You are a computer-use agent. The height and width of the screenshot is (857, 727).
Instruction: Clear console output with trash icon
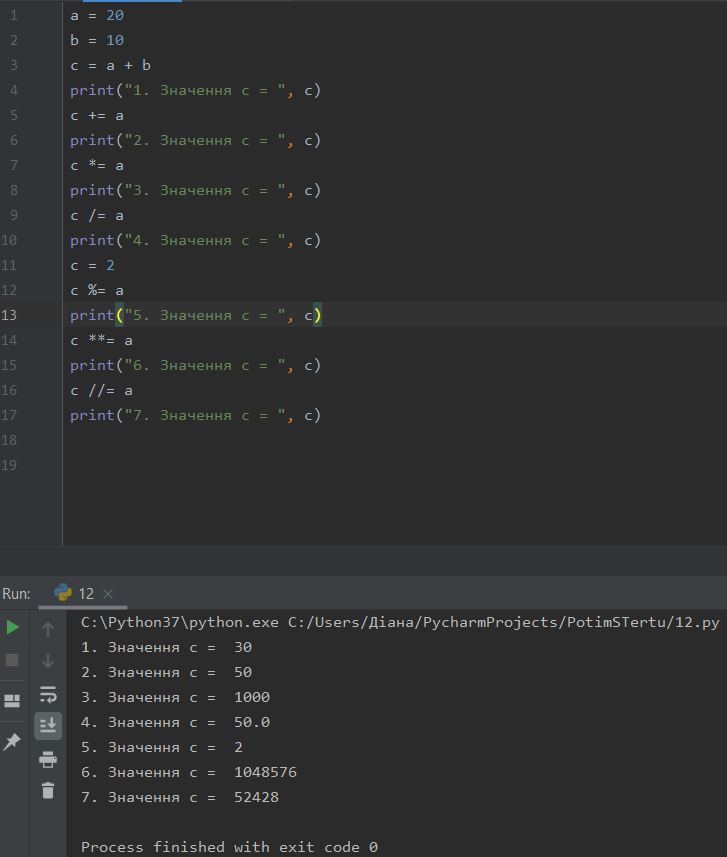click(48, 790)
